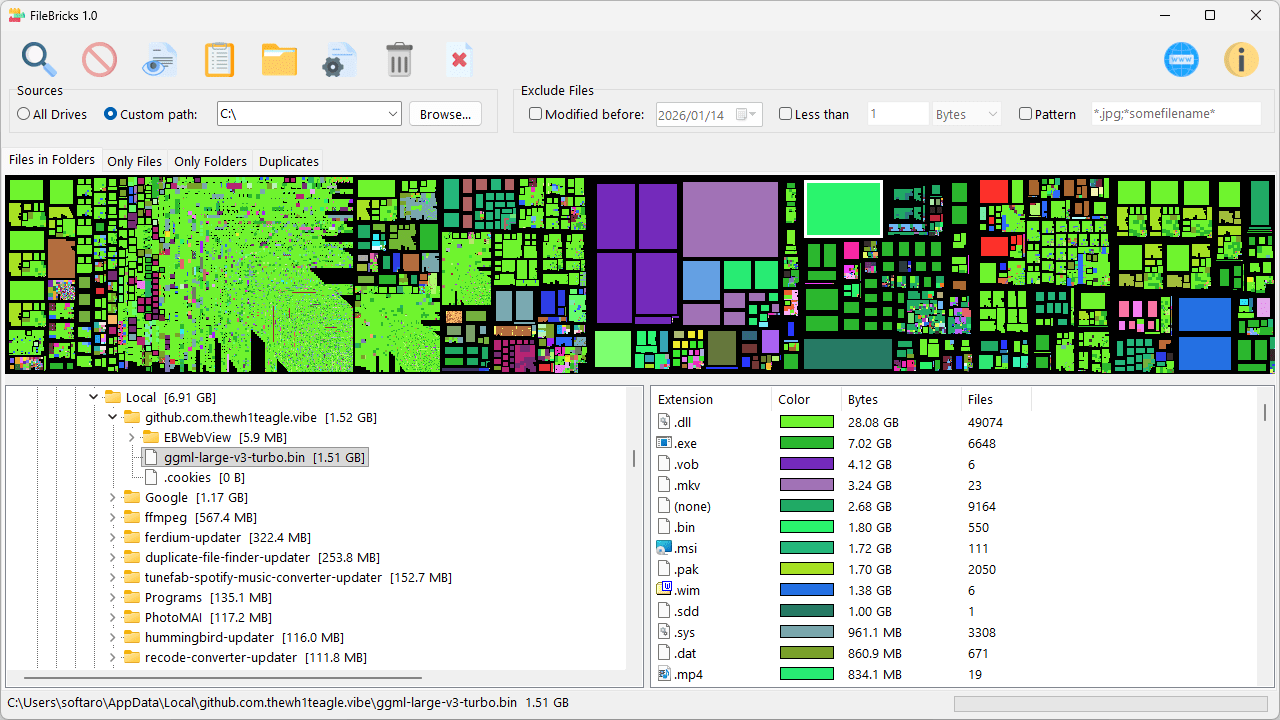Image resolution: width=1280 pixels, height=720 pixels.
Task: Sort by the Files column header
Action: (997, 399)
